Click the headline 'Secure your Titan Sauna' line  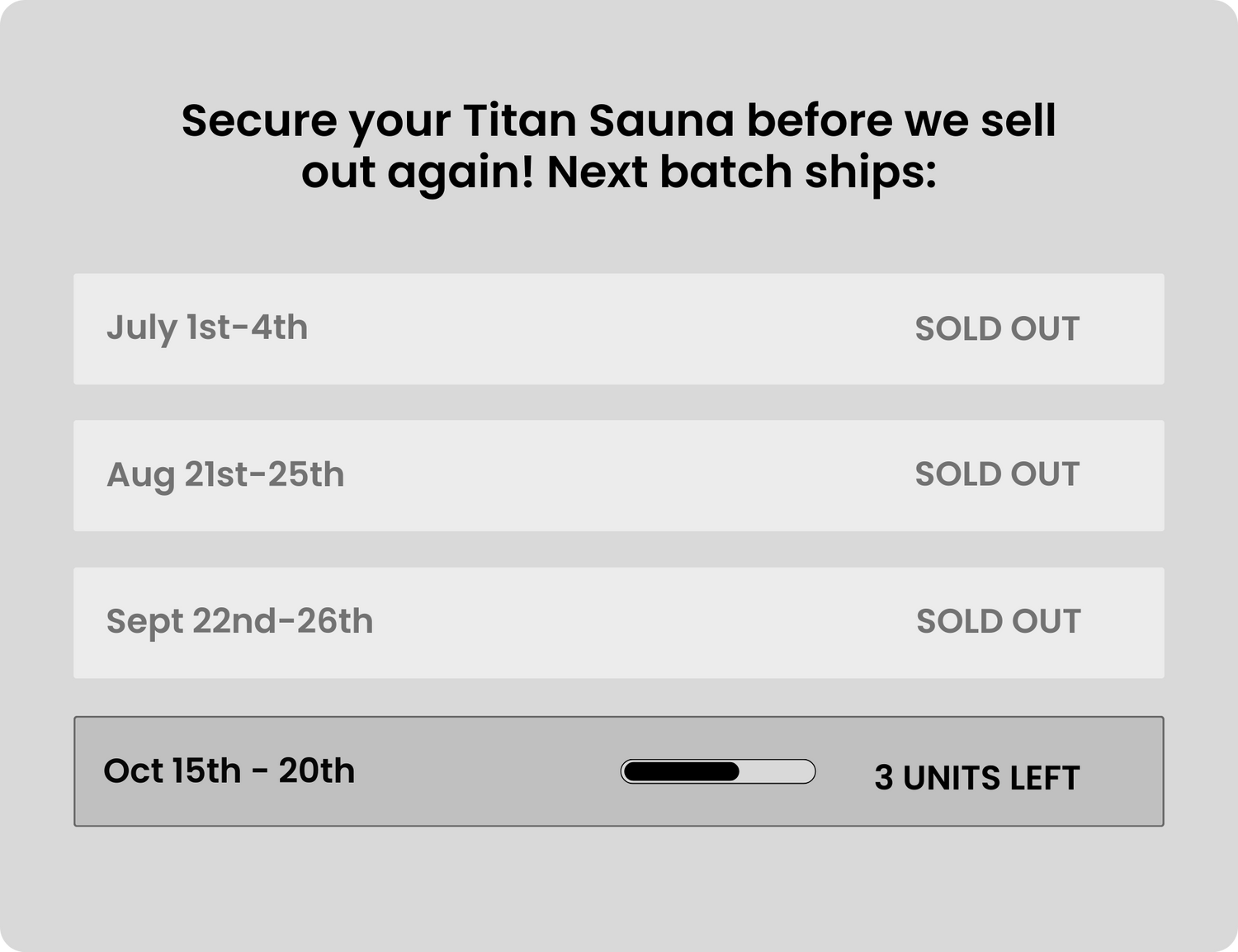pyautogui.click(x=618, y=120)
